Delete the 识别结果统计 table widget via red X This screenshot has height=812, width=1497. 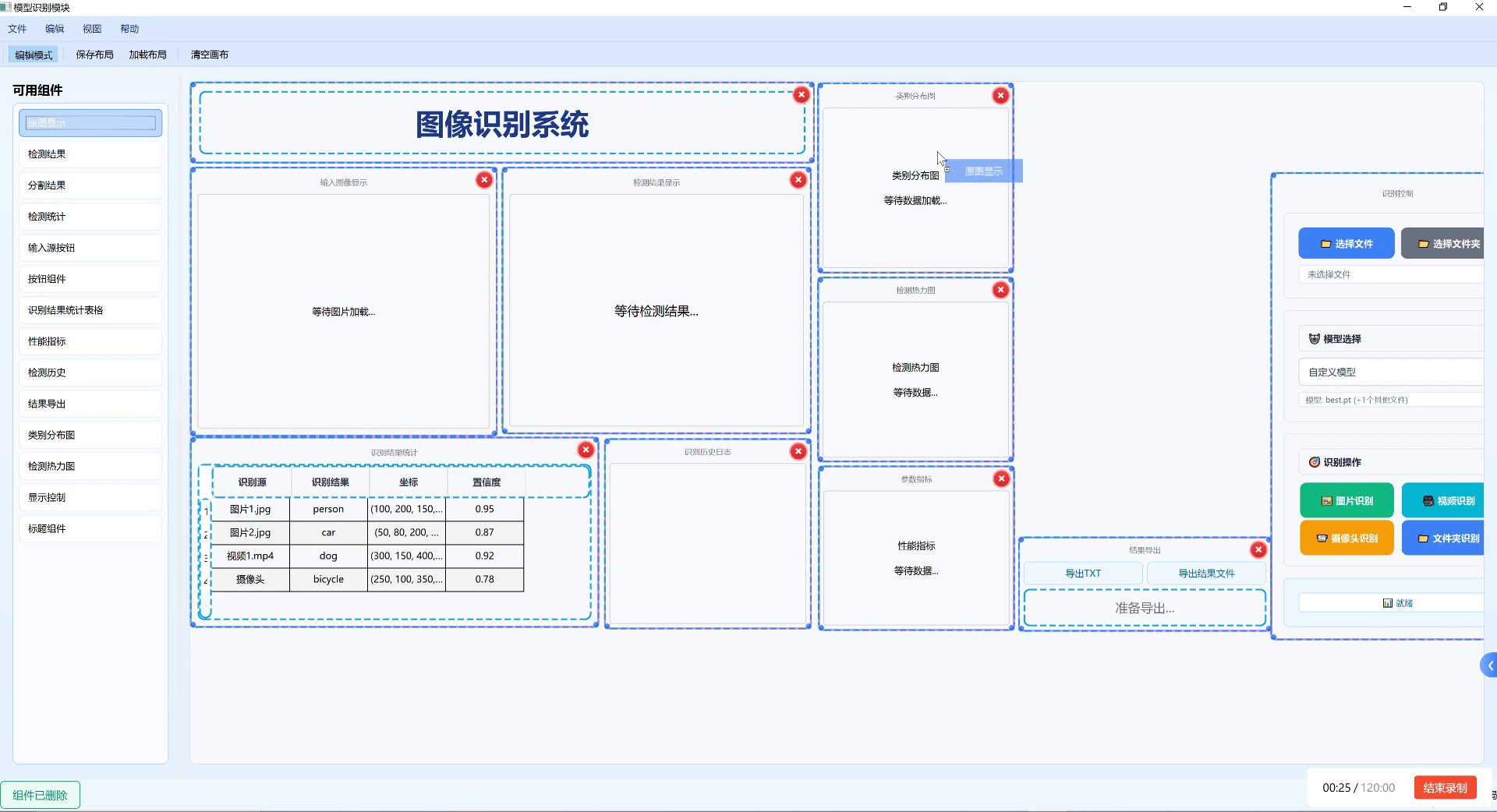(x=586, y=450)
